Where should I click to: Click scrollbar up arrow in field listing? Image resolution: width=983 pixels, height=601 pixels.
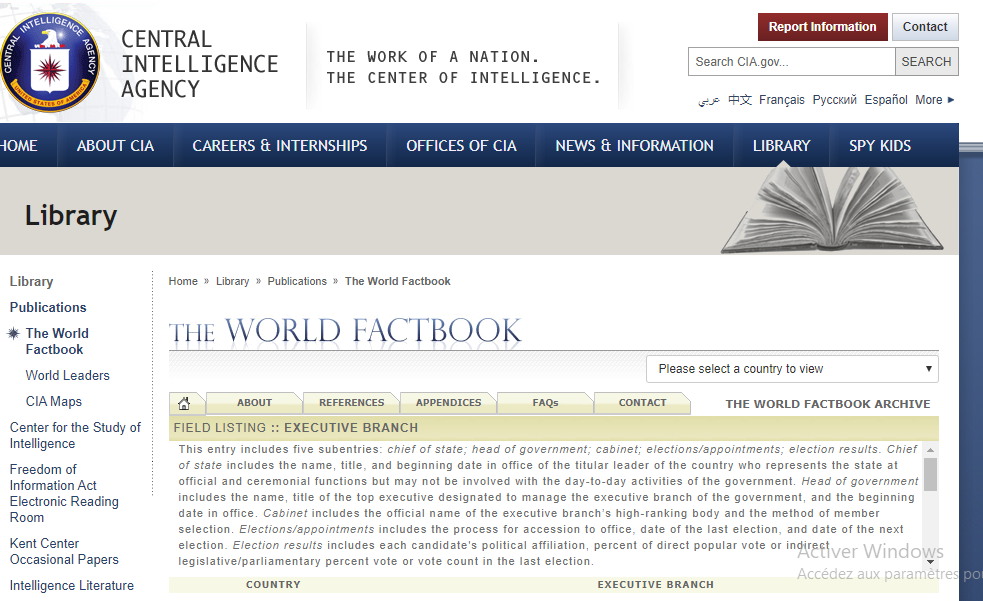click(930, 451)
